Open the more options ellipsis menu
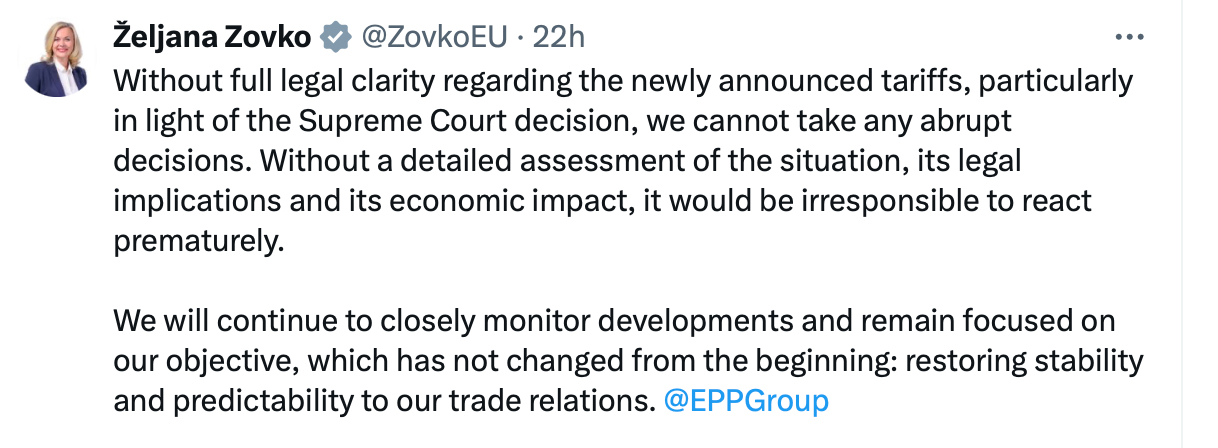The height and width of the screenshot is (448, 1218). point(1129,37)
